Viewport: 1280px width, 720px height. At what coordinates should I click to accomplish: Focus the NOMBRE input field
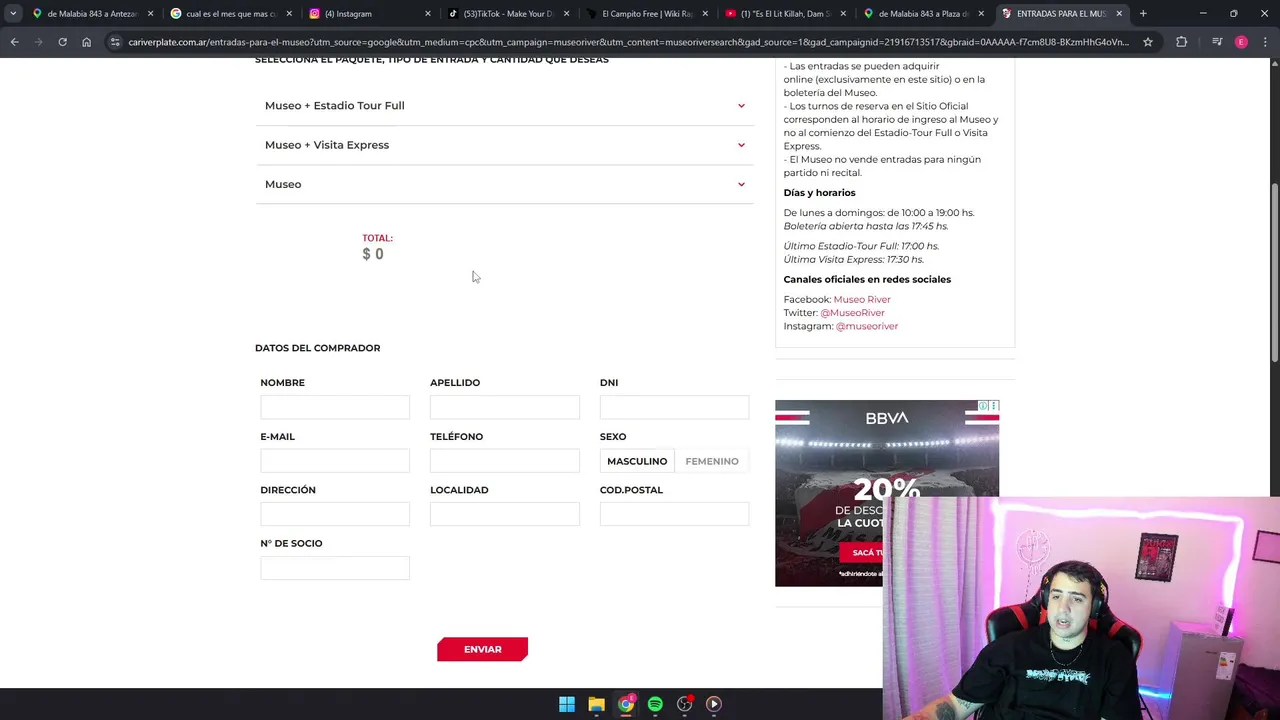coord(335,407)
